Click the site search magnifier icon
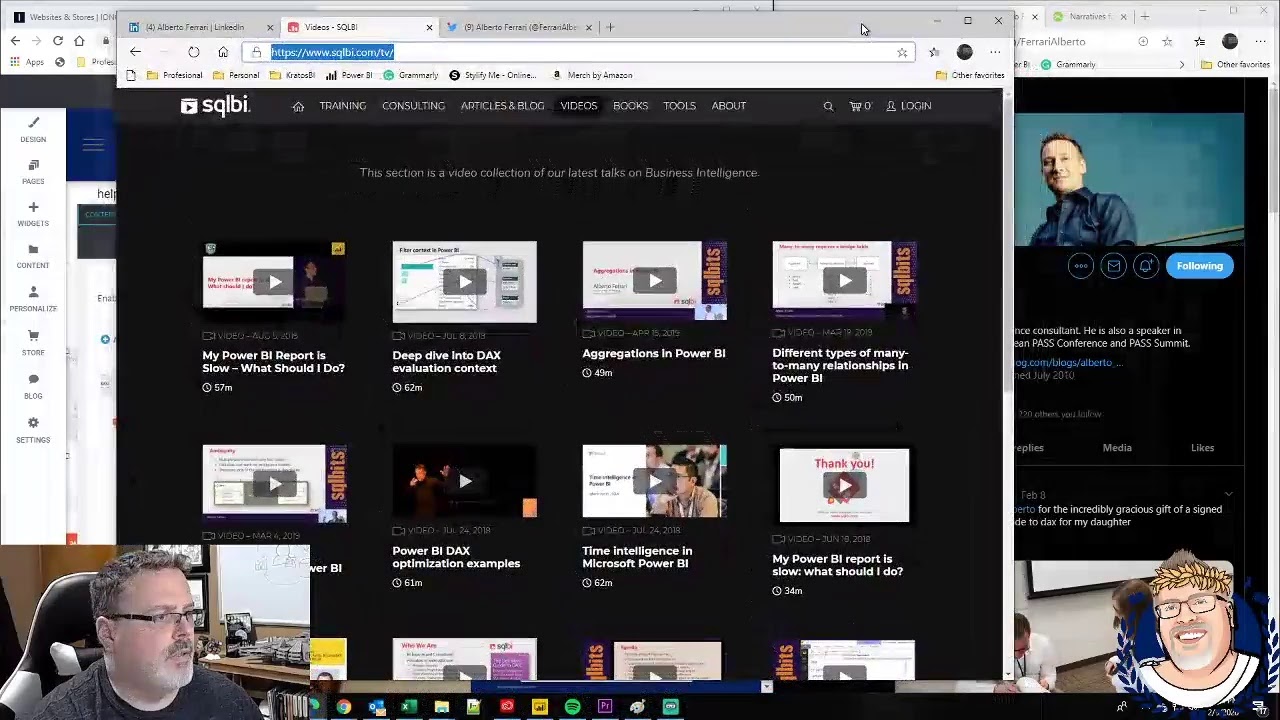 828,106
